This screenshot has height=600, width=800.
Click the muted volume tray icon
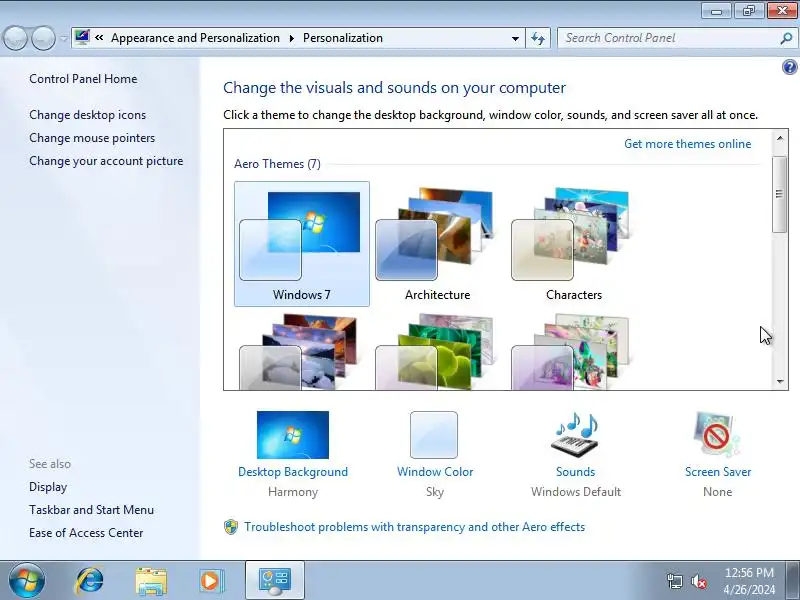tap(698, 581)
